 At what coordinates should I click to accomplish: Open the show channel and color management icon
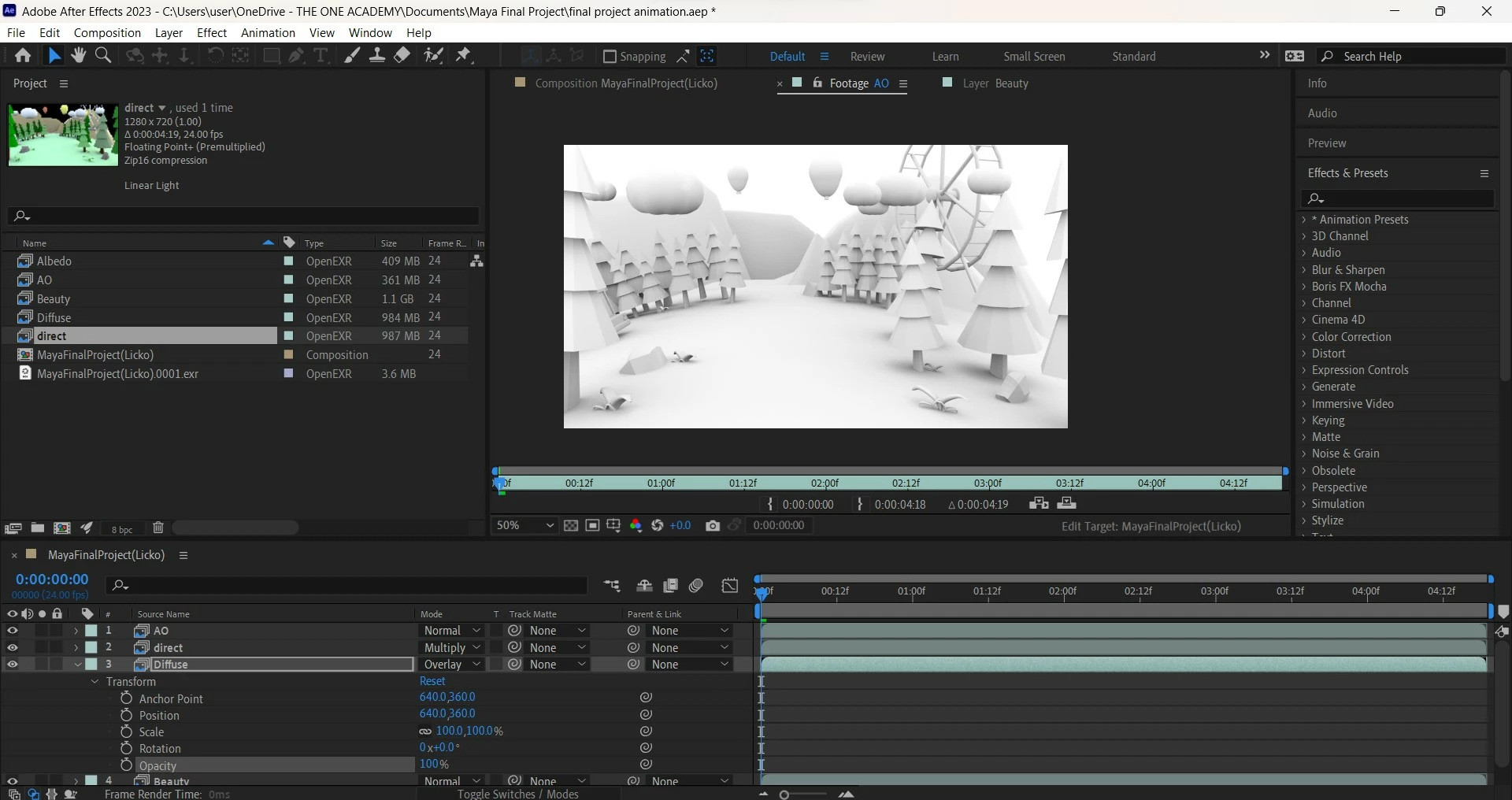click(636, 526)
